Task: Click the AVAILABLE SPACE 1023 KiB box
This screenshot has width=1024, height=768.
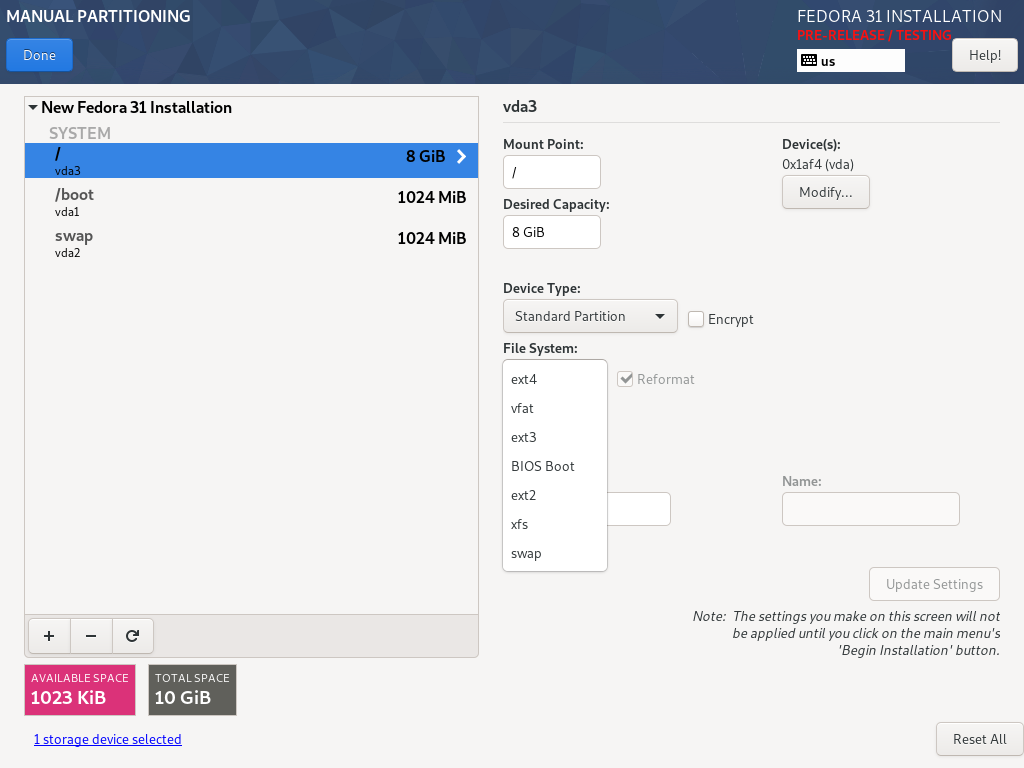Action: click(80, 690)
